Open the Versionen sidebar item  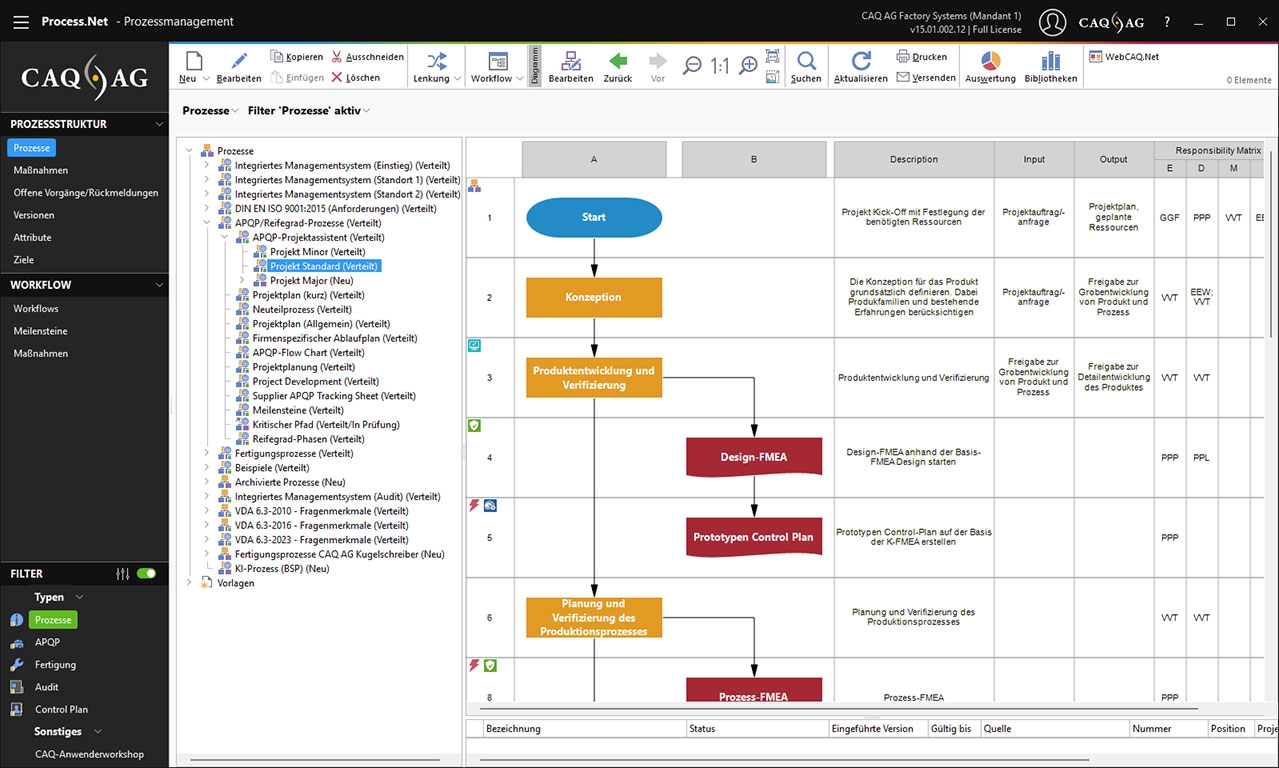tap(34, 215)
